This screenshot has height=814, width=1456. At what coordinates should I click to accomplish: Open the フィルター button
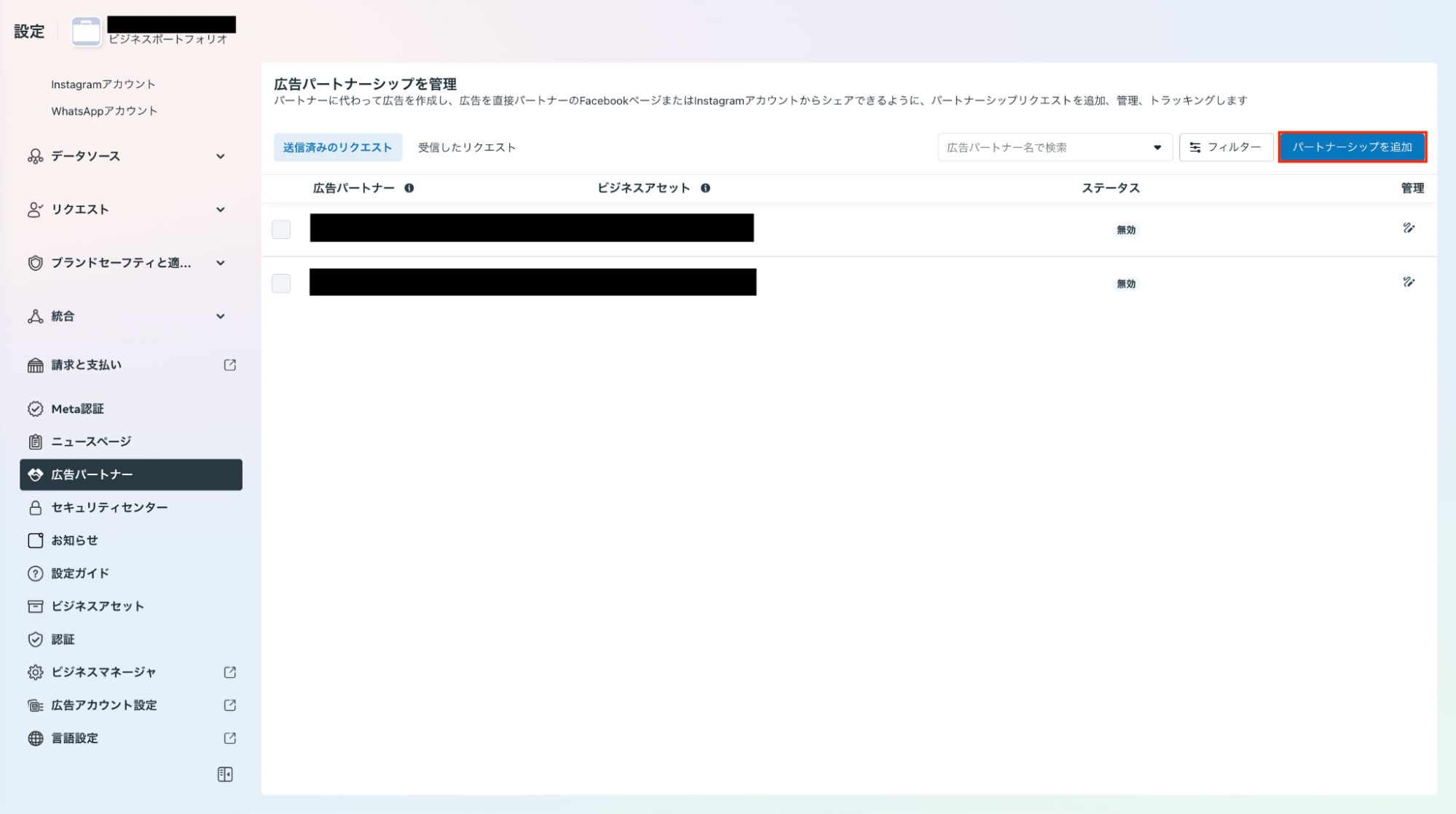(x=1226, y=147)
